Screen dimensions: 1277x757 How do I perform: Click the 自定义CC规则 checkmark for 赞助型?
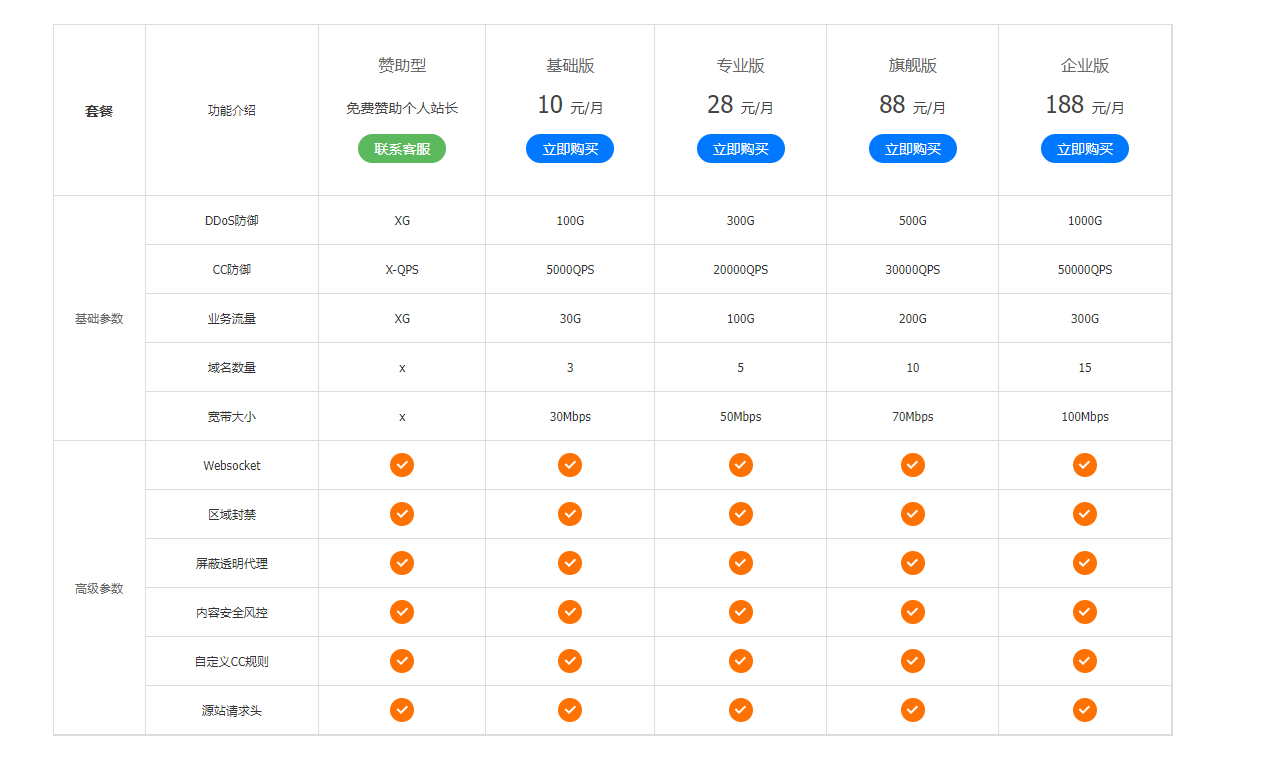point(402,661)
